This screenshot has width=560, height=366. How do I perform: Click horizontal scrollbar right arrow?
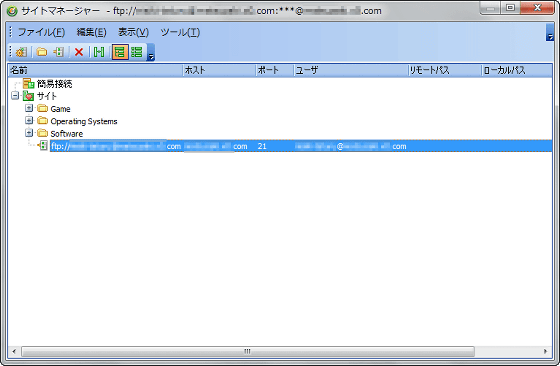tap(545, 351)
